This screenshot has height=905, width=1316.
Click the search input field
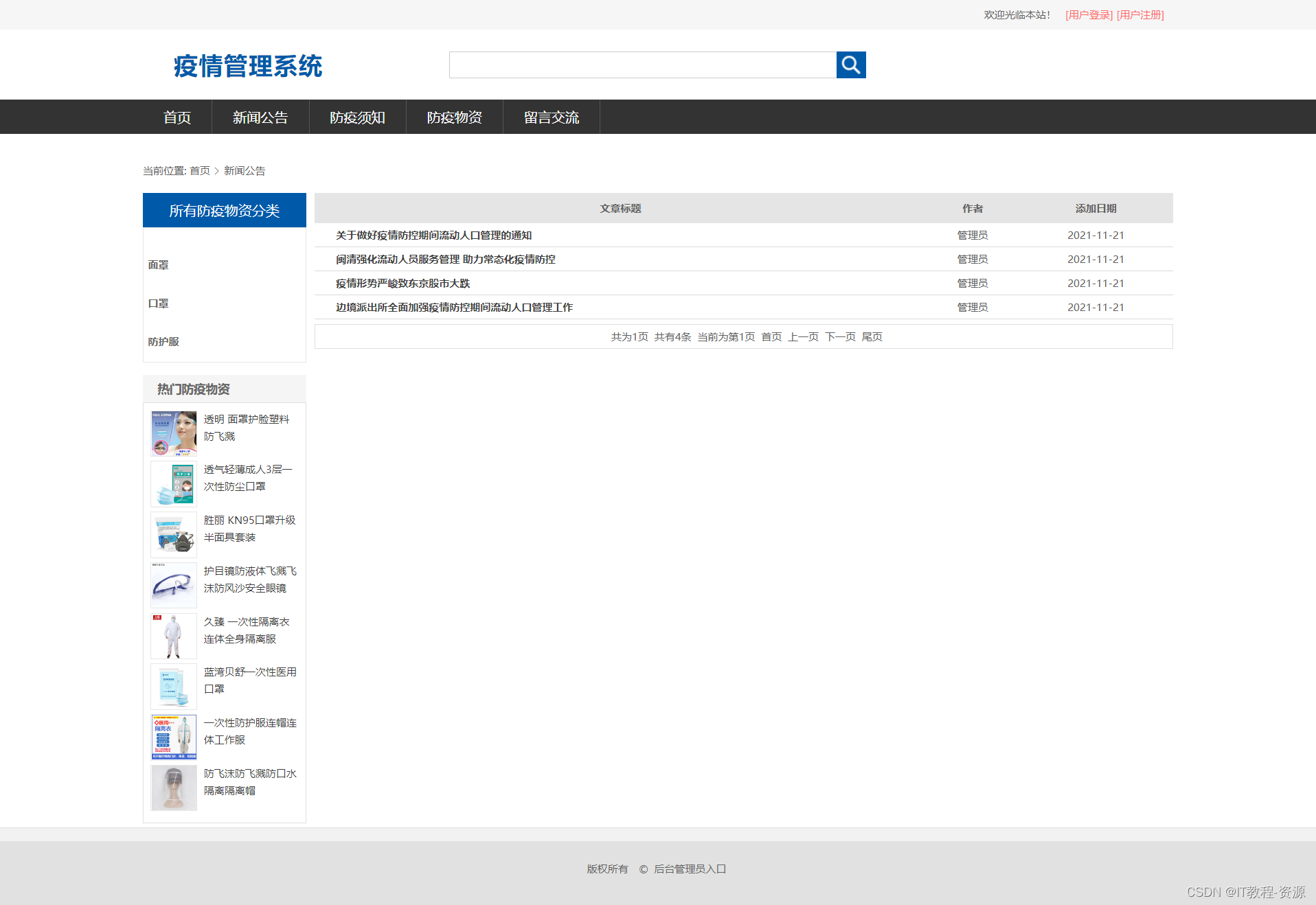tap(643, 65)
